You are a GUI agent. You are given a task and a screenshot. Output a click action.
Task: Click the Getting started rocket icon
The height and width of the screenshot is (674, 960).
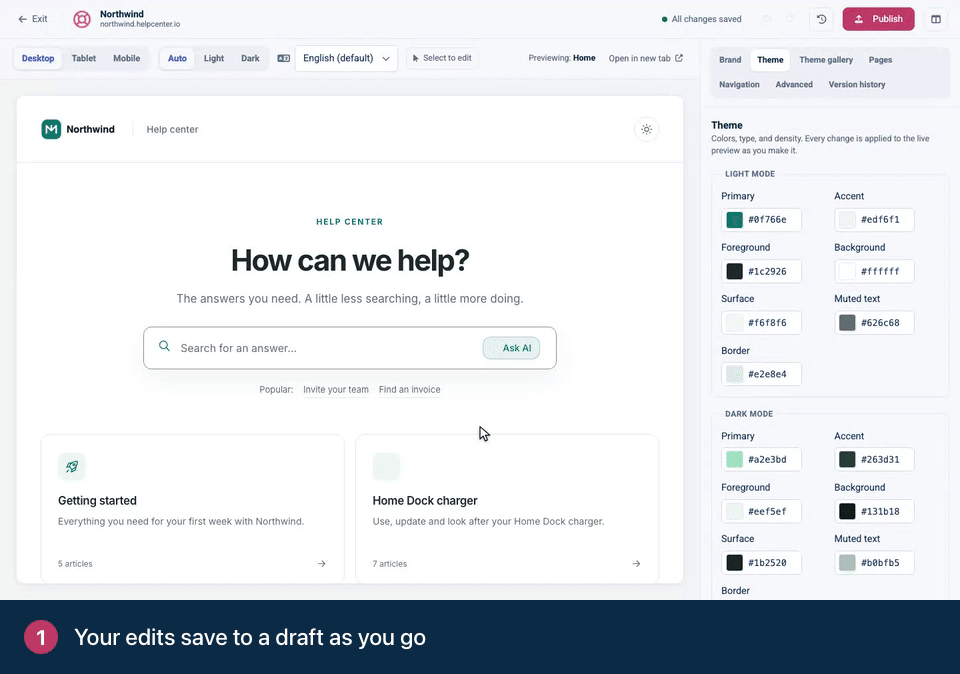[x=72, y=466]
